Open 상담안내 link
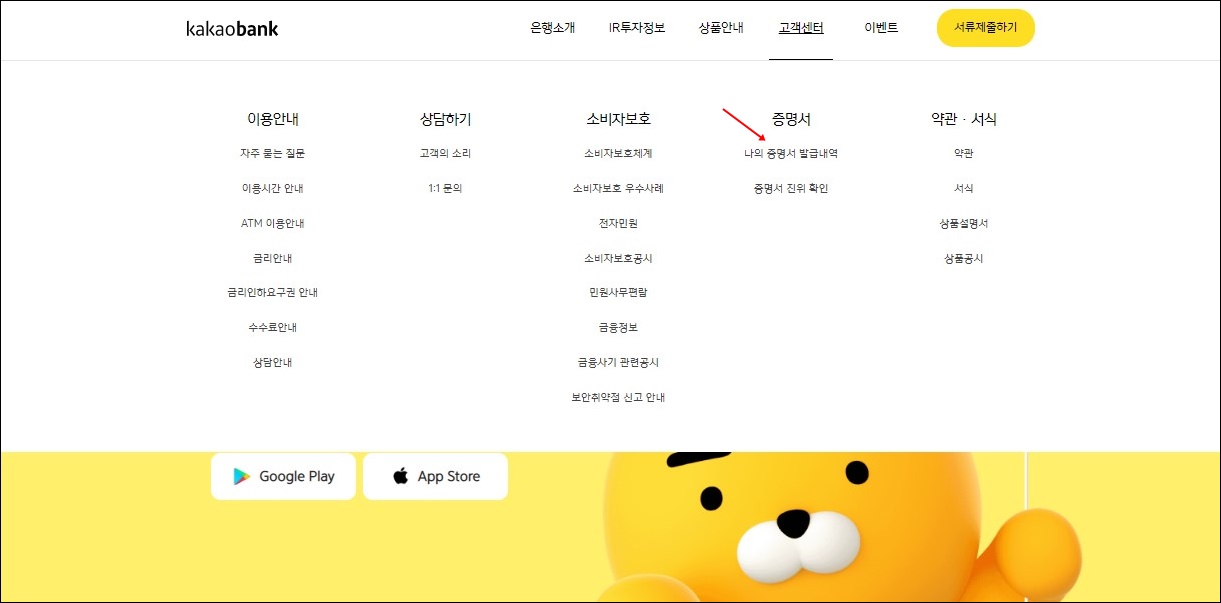This screenshot has width=1221, height=603. point(273,363)
